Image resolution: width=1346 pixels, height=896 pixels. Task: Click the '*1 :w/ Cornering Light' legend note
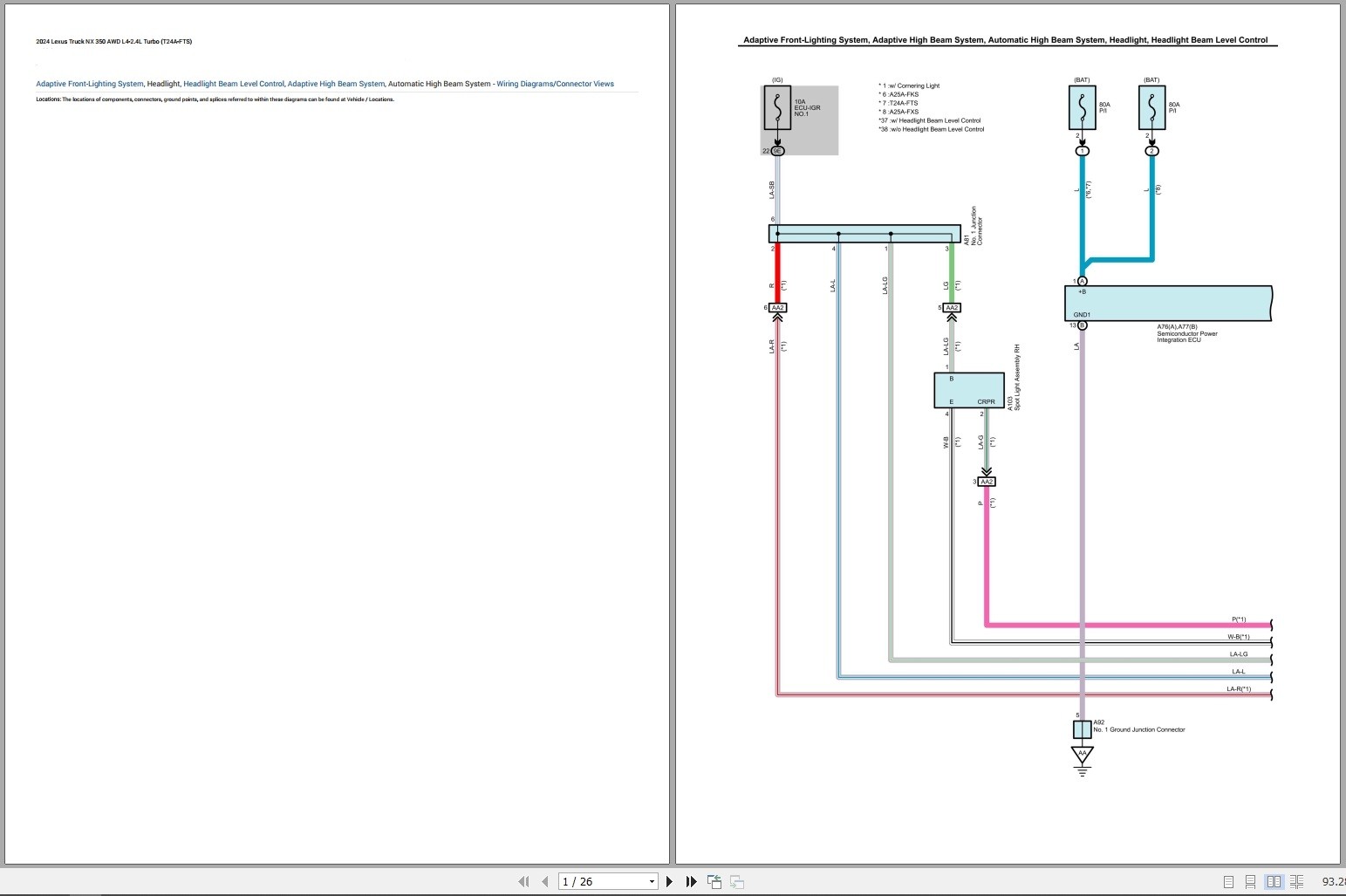pyautogui.click(x=909, y=85)
